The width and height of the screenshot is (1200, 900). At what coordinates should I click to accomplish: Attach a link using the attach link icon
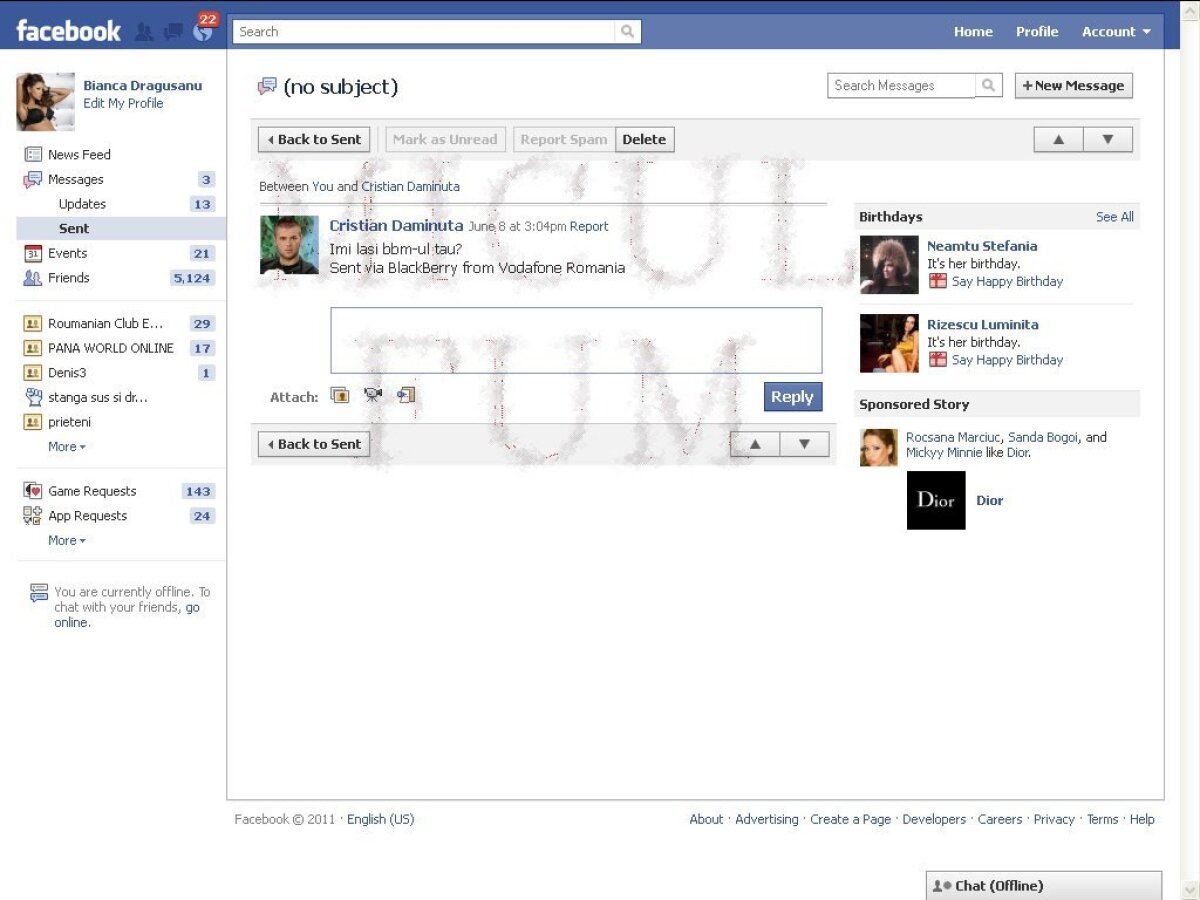click(x=405, y=394)
